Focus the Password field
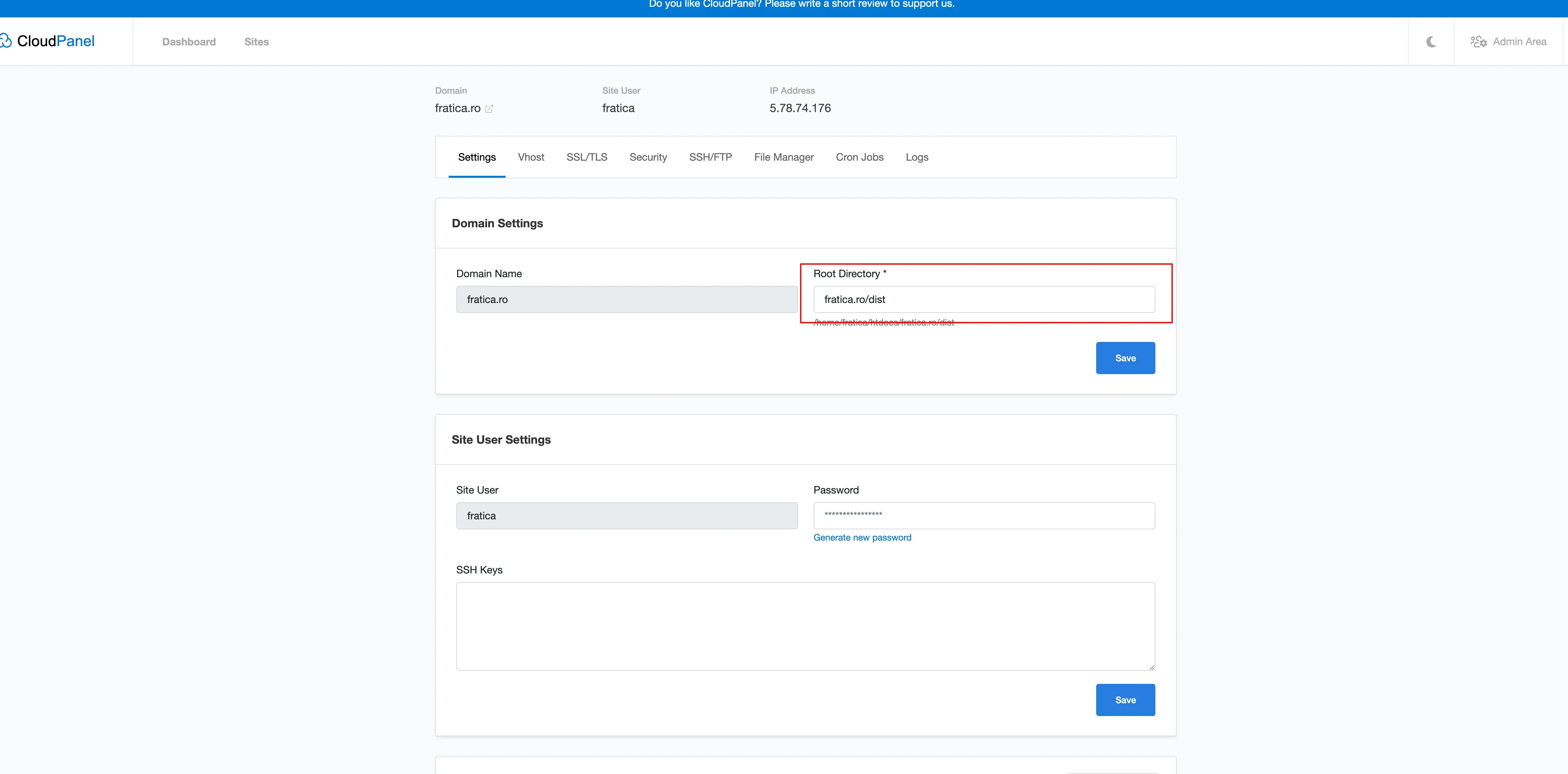Image resolution: width=1568 pixels, height=774 pixels. pyautogui.click(x=984, y=516)
